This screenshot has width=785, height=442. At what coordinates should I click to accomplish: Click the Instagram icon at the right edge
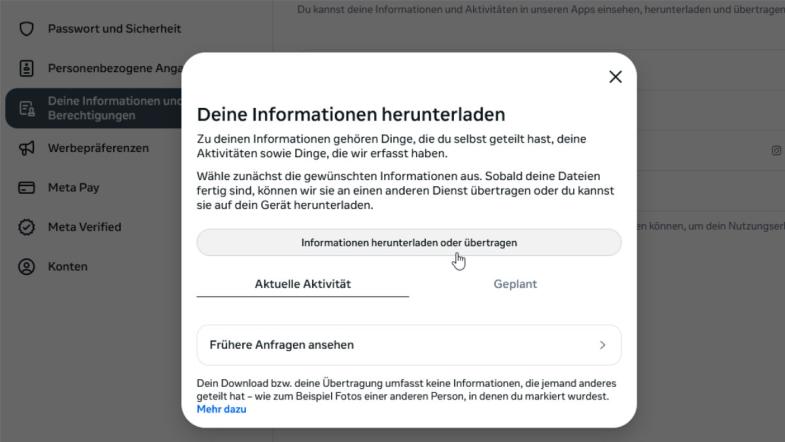click(776, 151)
